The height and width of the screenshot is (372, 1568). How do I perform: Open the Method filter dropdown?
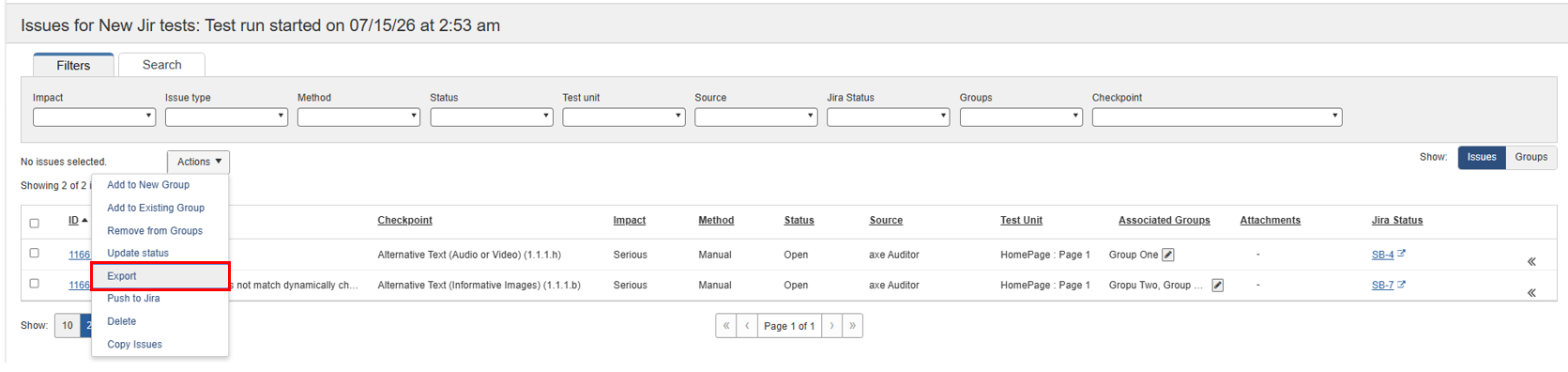click(x=358, y=116)
